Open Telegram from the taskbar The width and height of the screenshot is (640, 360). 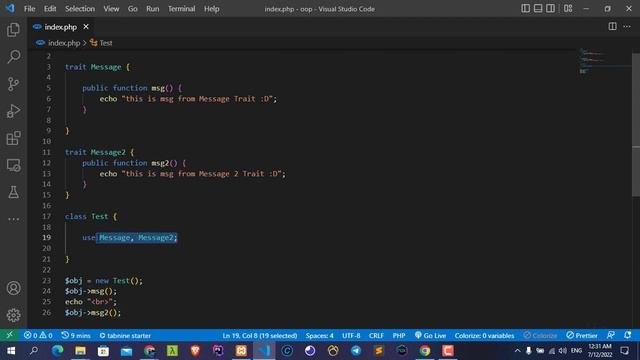click(x=356, y=351)
